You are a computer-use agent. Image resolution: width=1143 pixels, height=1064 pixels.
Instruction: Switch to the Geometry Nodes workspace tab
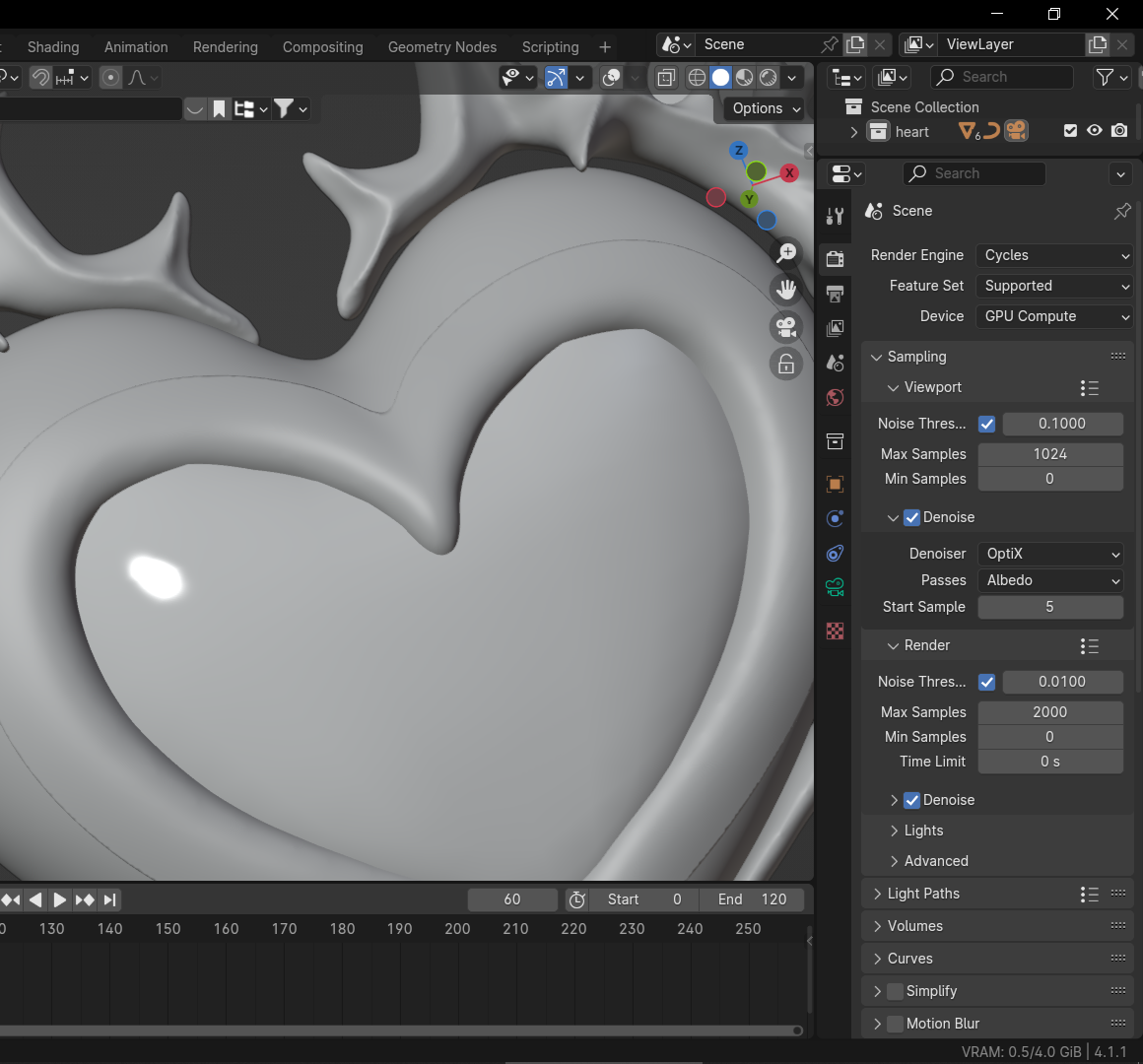[x=442, y=47]
